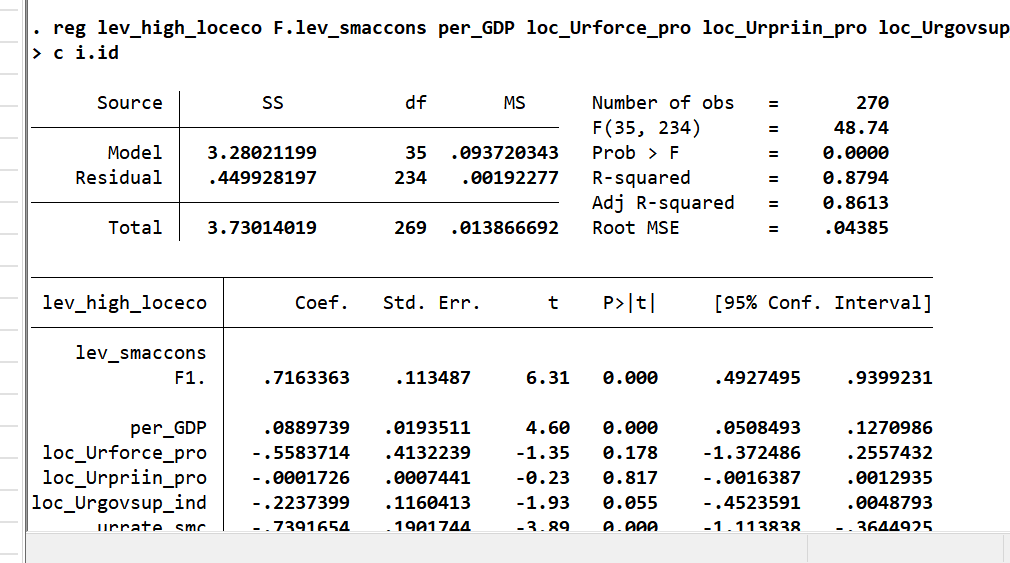This screenshot has height=563, width=1010.
Task: Select the Number of obs value 270
Action: [x=872, y=103]
